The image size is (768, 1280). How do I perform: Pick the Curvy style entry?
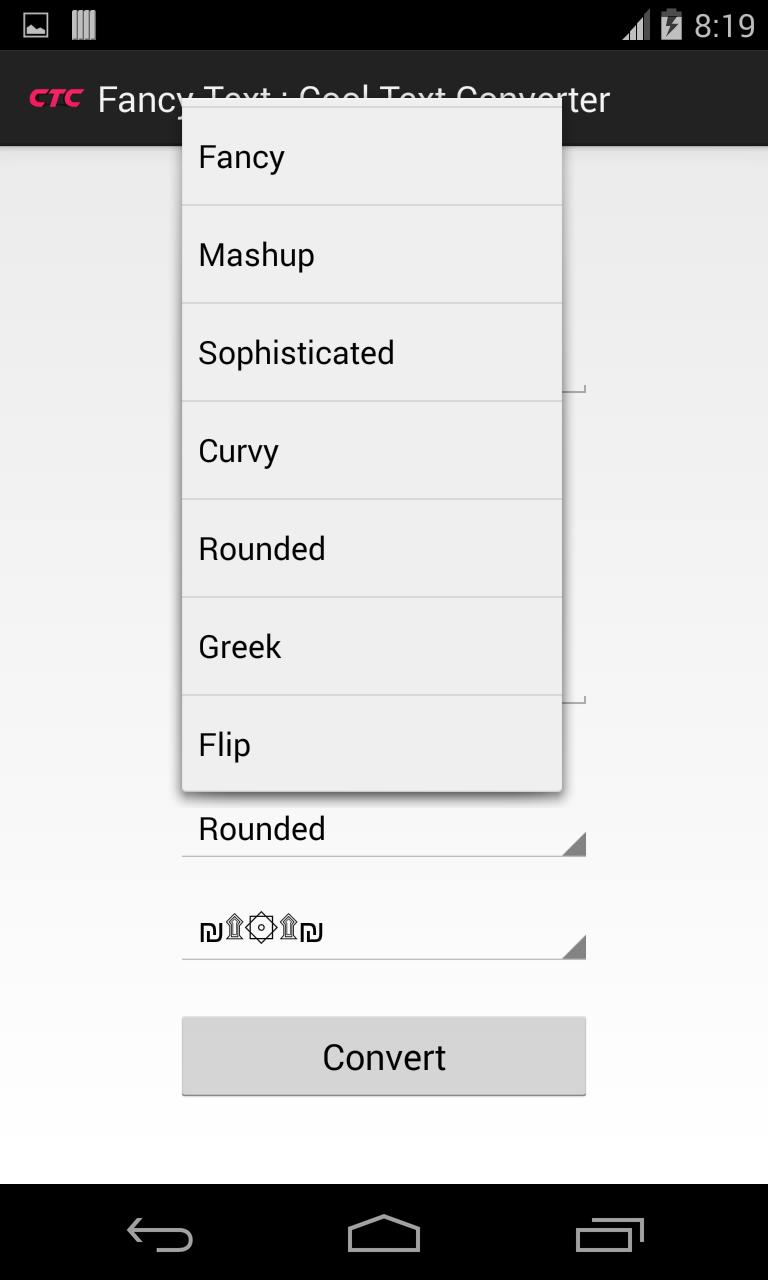371,450
